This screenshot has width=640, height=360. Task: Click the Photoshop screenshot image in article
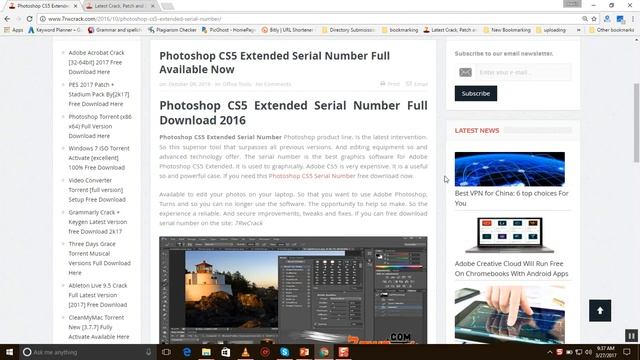point(293,290)
